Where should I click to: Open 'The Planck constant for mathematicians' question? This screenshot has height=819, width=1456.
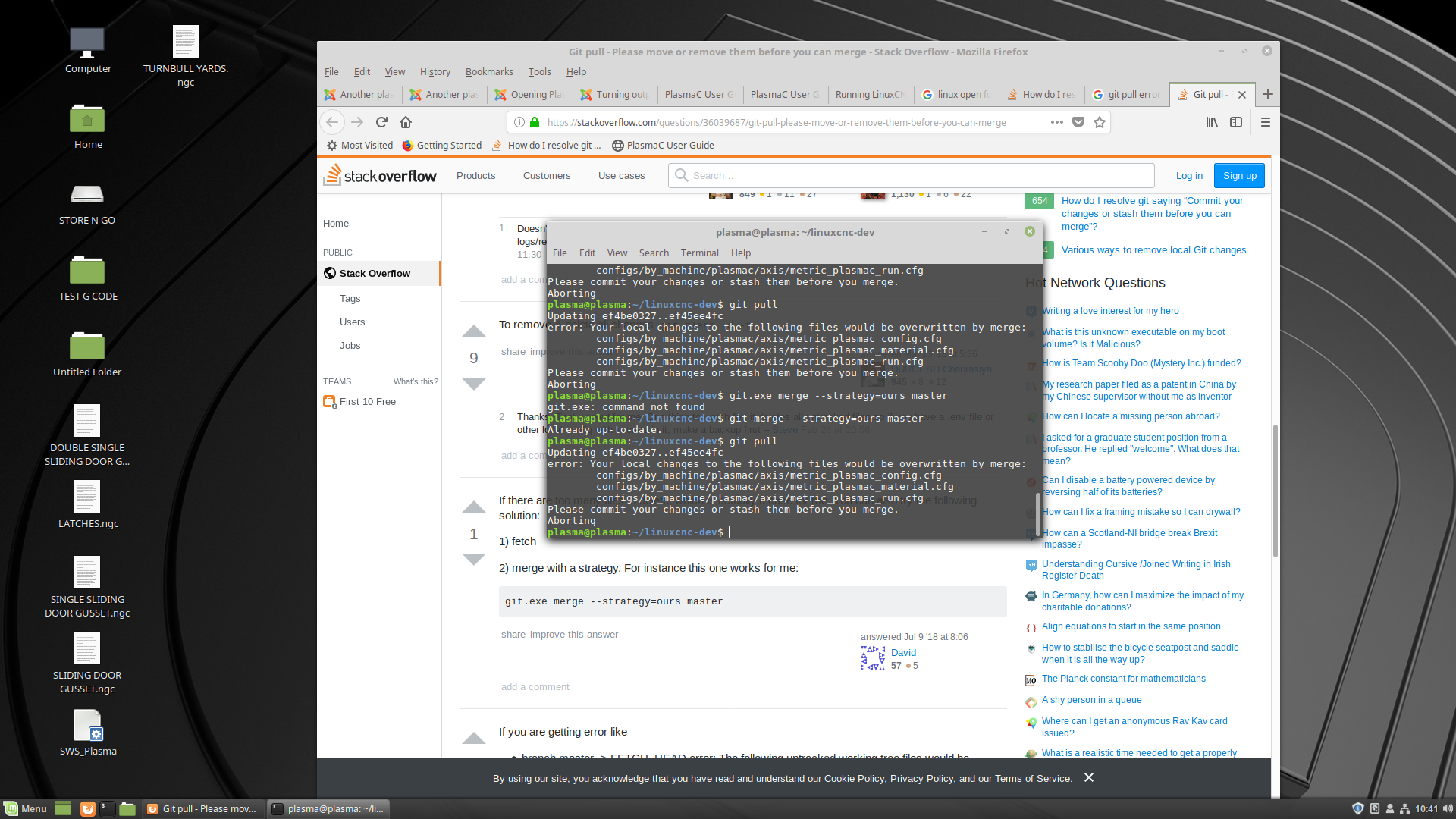[1123, 679]
